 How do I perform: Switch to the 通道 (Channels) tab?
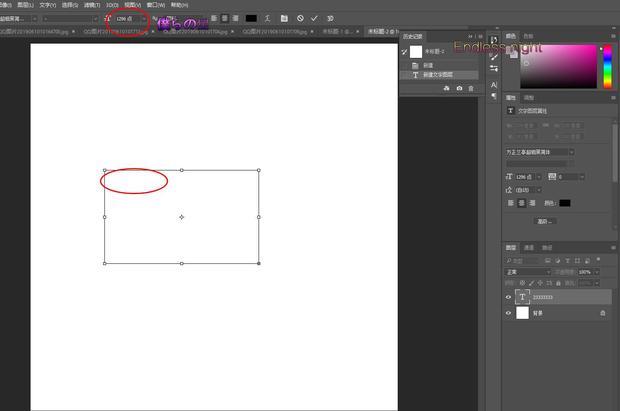(x=529, y=247)
